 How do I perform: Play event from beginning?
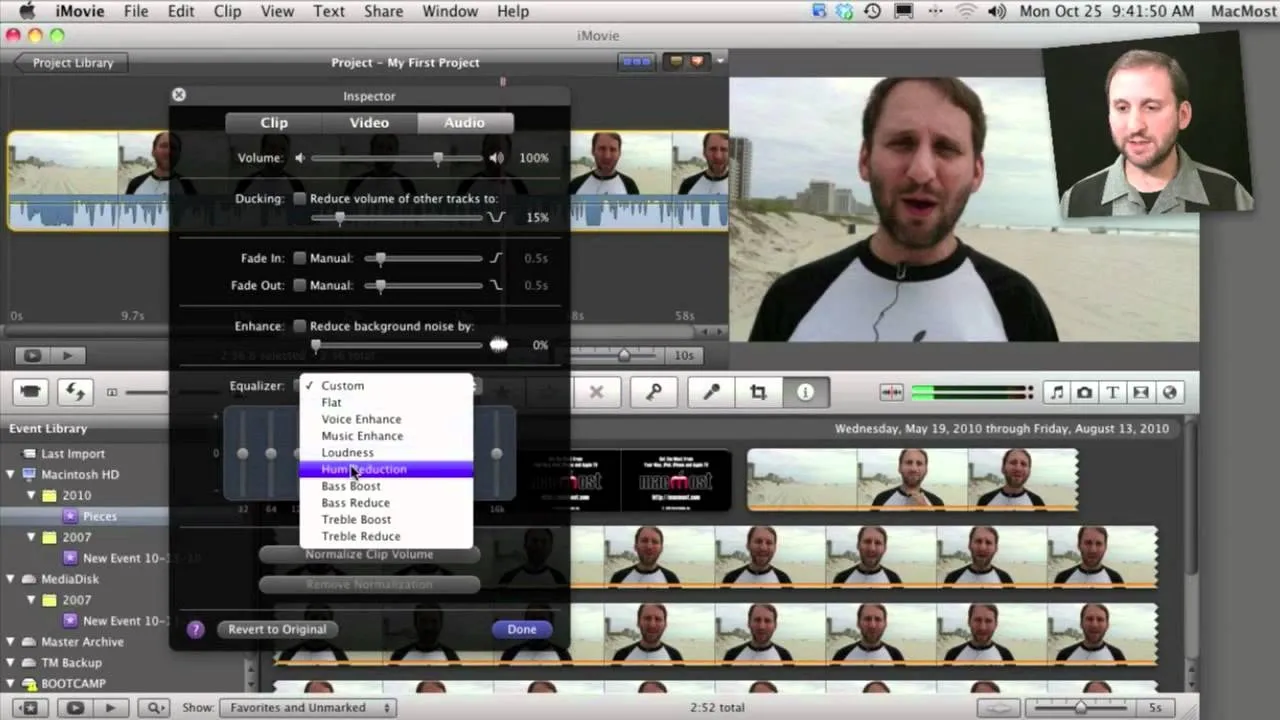[x=111, y=707]
